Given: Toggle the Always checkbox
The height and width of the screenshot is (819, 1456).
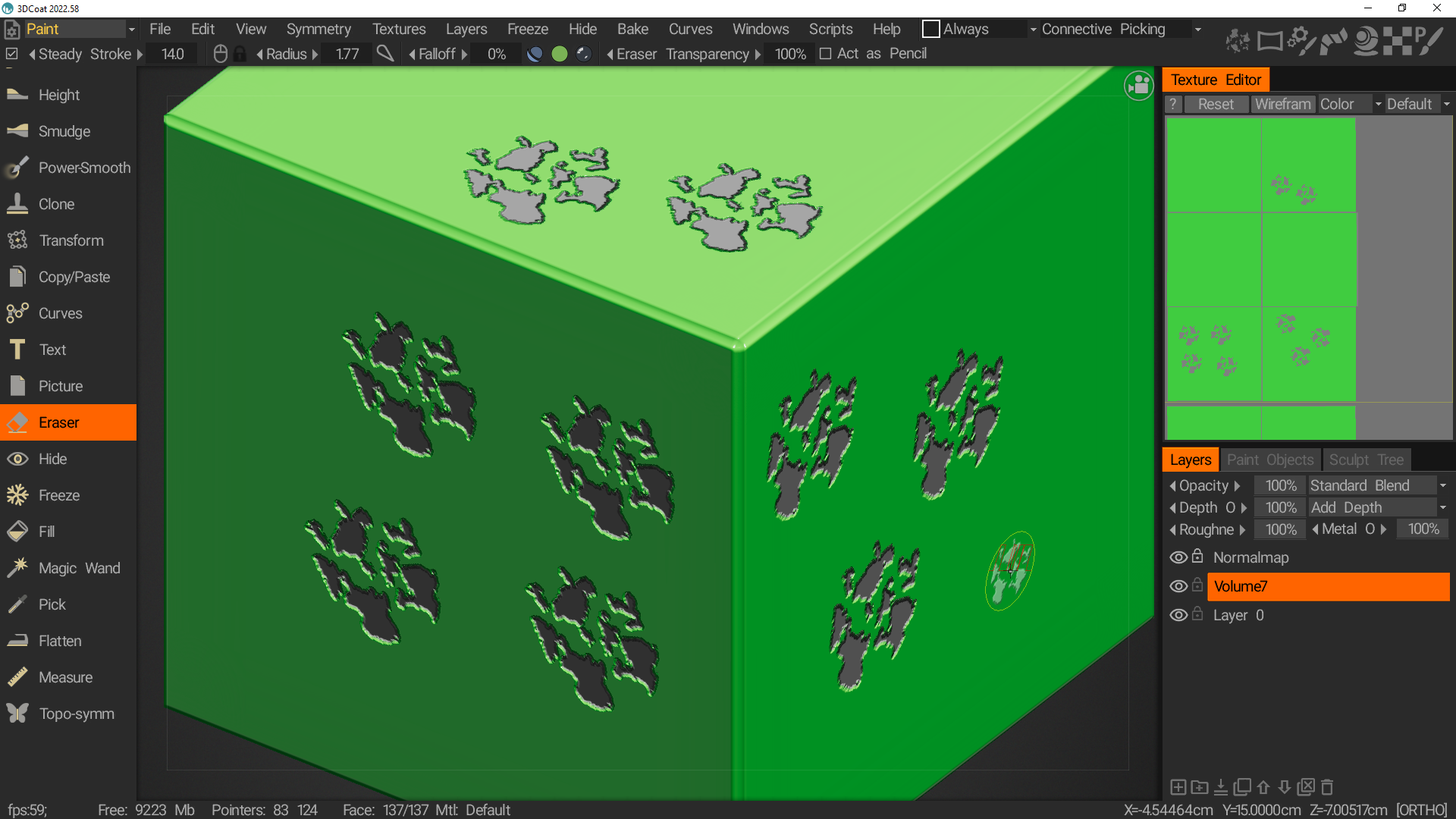Looking at the screenshot, I should click(930, 29).
